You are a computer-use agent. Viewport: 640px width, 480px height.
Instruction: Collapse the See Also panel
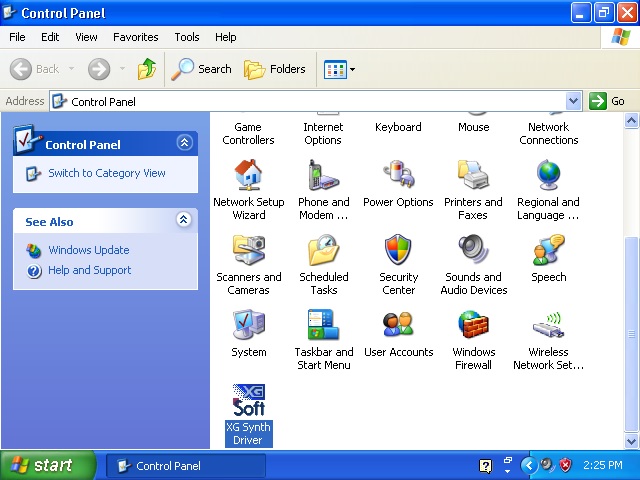pyautogui.click(x=183, y=220)
